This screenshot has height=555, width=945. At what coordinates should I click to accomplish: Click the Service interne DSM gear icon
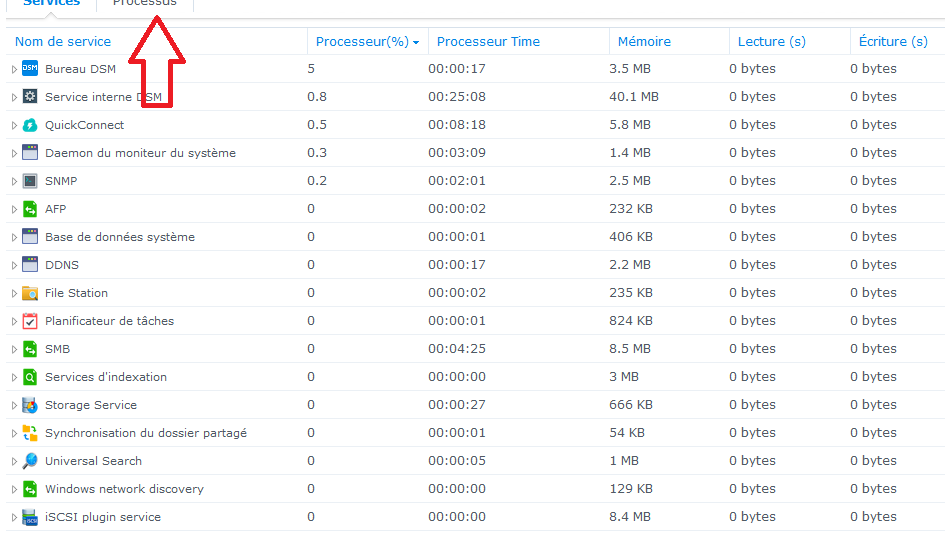(30, 96)
